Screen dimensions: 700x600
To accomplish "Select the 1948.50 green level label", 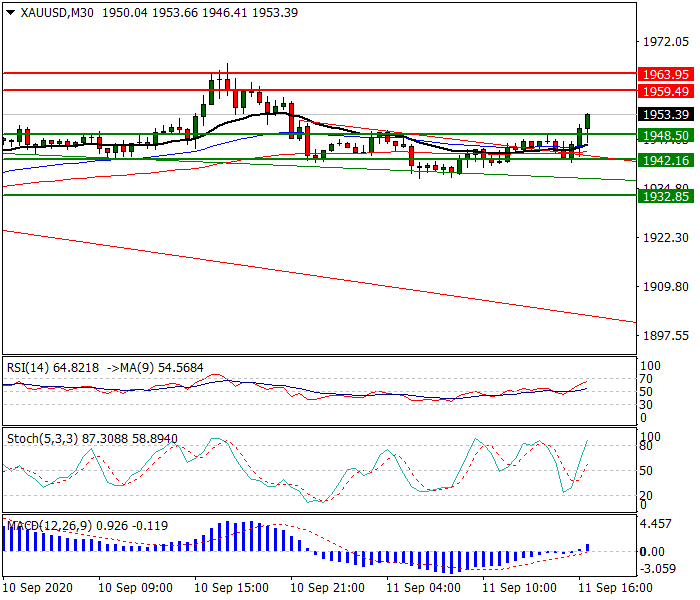I will point(666,135).
